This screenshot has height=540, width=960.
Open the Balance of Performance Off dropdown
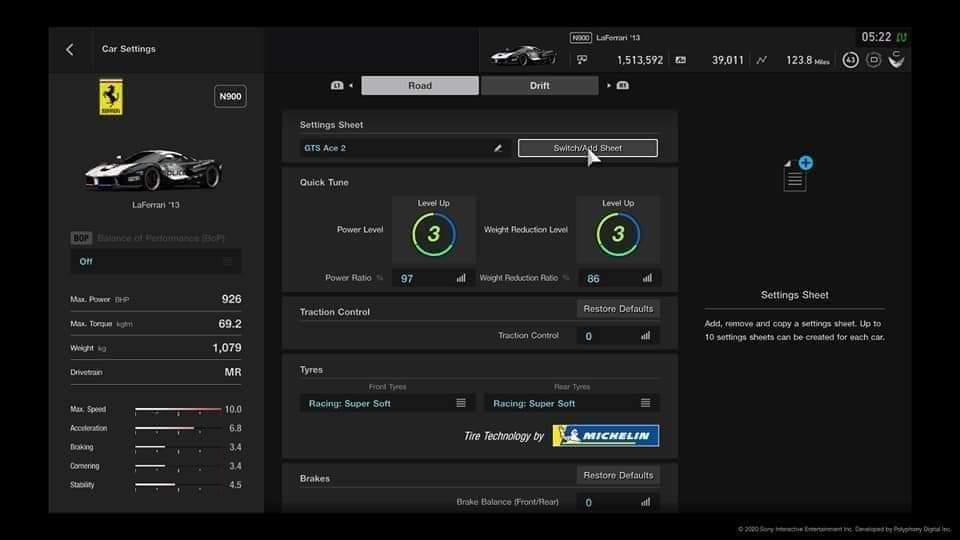point(156,261)
